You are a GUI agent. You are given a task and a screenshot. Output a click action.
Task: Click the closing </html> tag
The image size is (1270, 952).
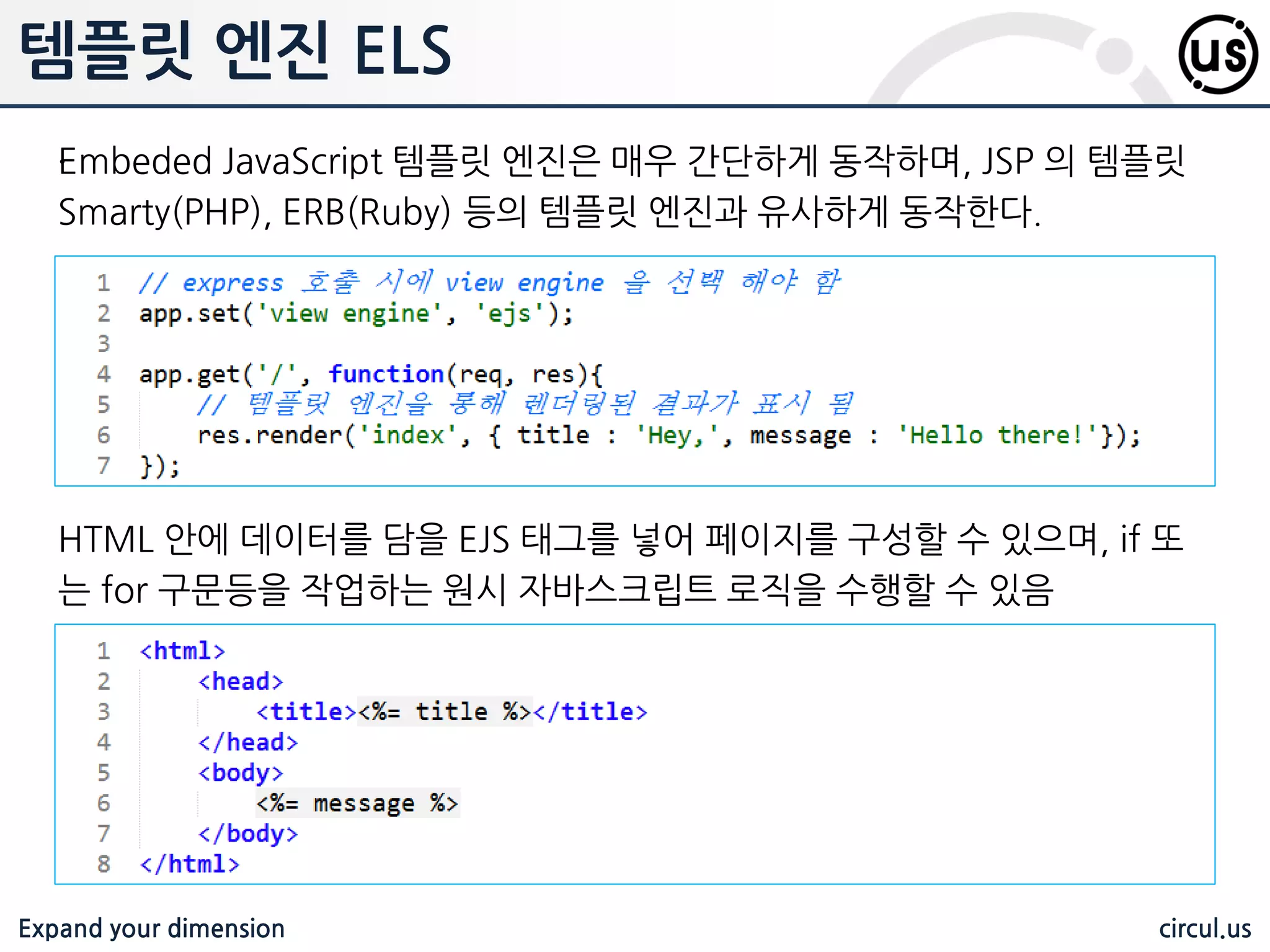tap(190, 864)
